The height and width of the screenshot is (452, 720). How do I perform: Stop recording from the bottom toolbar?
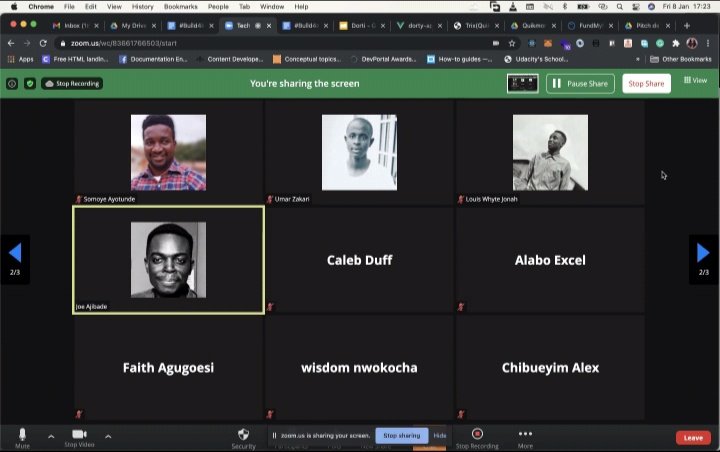[x=477, y=438]
